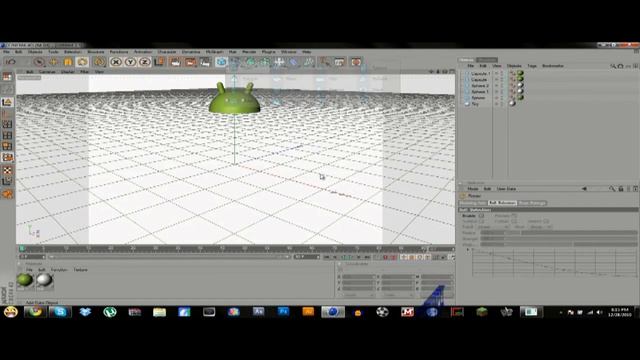This screenshot has width=640, height=360.
Task: Click white material tag on Sphere 2
Action: tap(520, 86)
